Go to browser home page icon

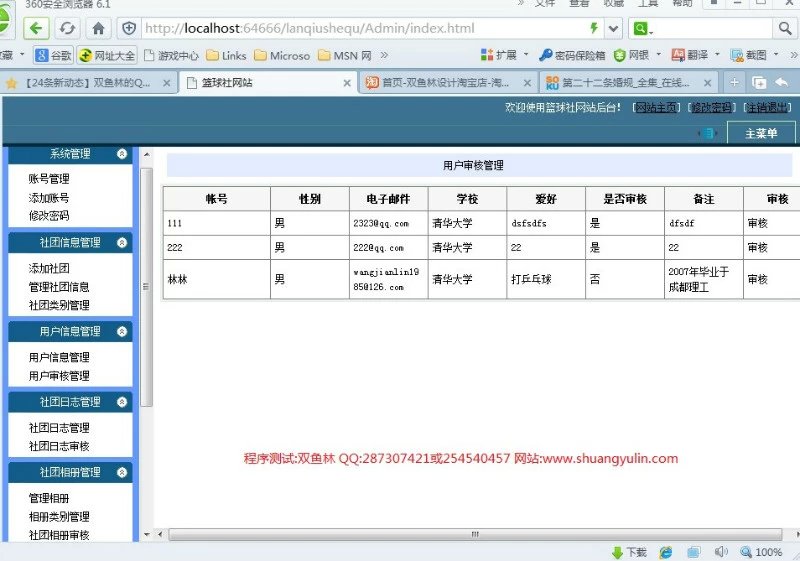click(98, 28)
